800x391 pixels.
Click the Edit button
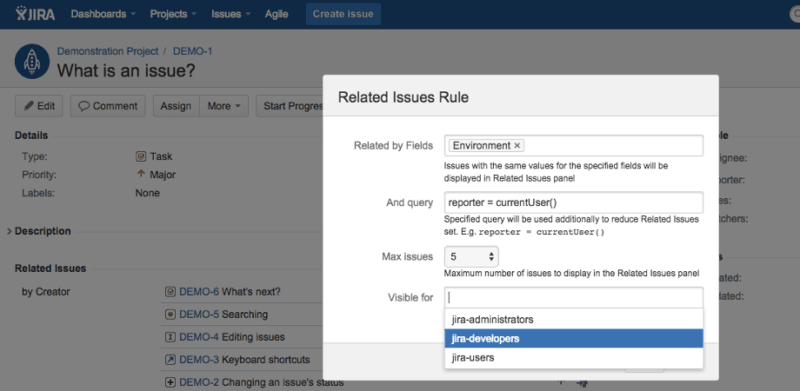tap(39, 106)
